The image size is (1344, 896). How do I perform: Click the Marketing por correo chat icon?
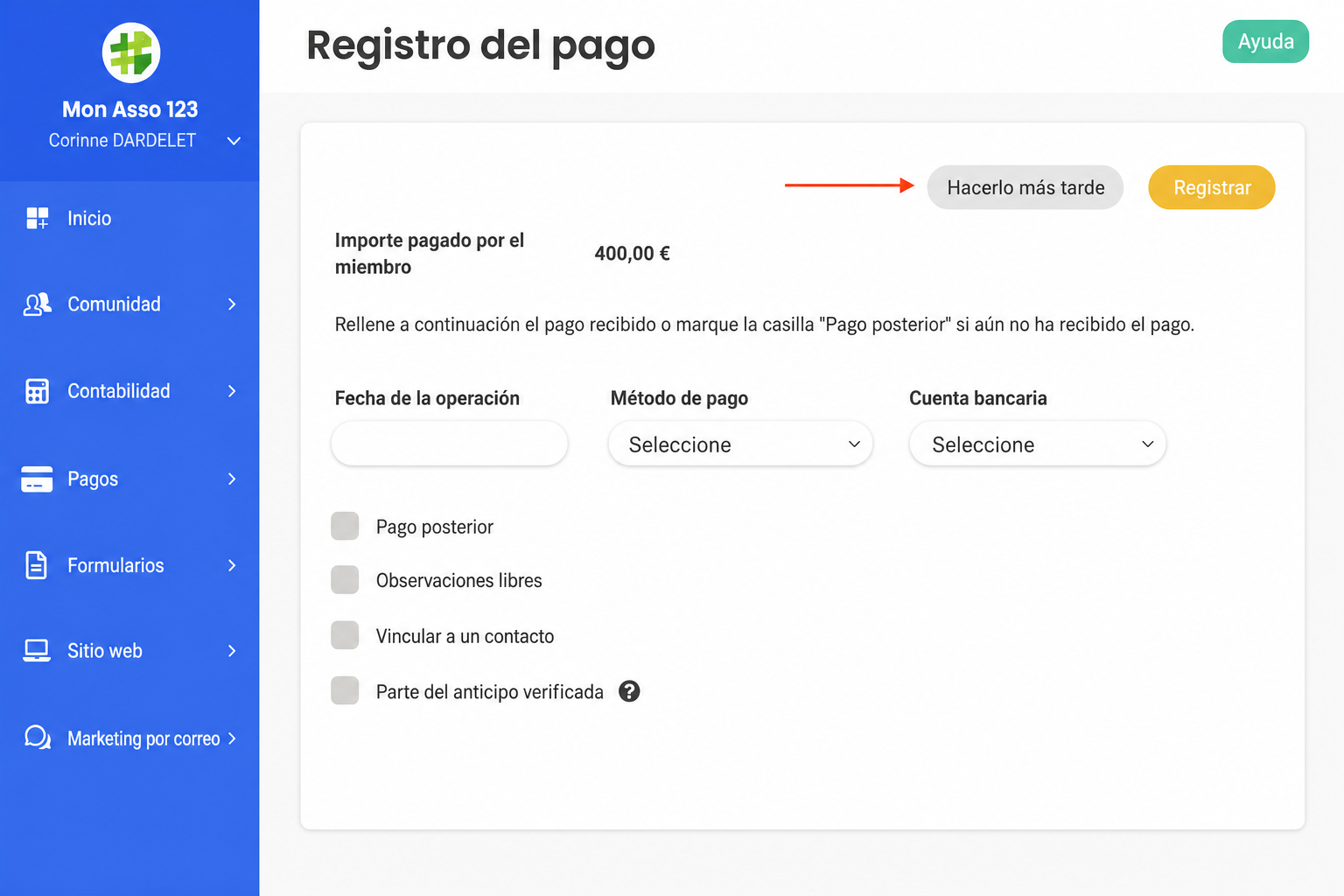[37, 738]
